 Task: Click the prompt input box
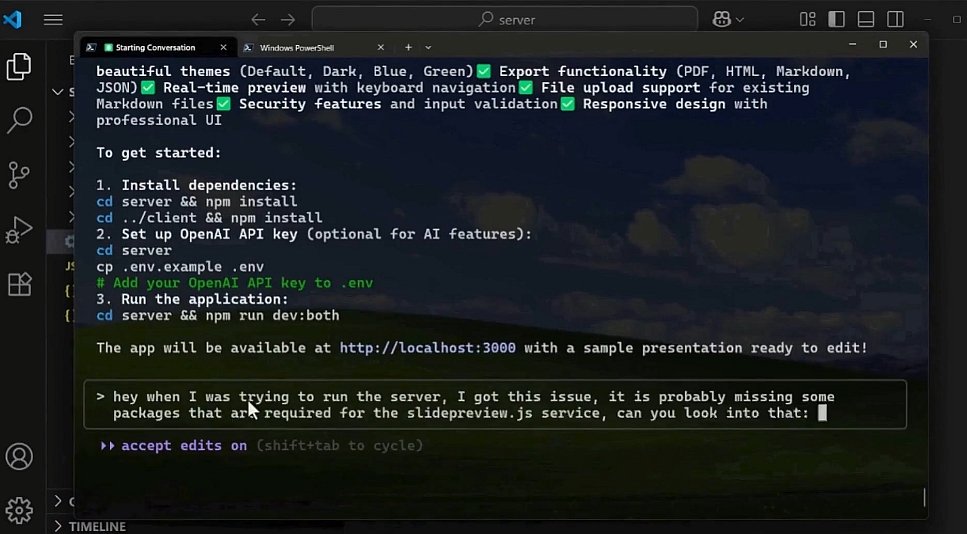click(495, 405)
